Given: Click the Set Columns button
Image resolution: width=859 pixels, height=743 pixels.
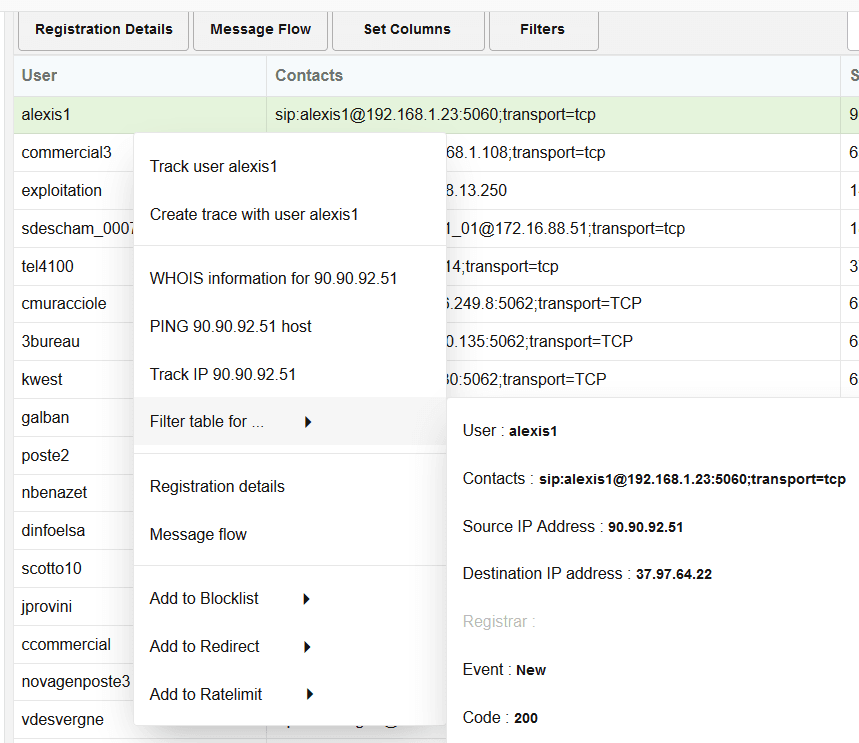Looking at the screenshot, I should [x=407, y=30].
